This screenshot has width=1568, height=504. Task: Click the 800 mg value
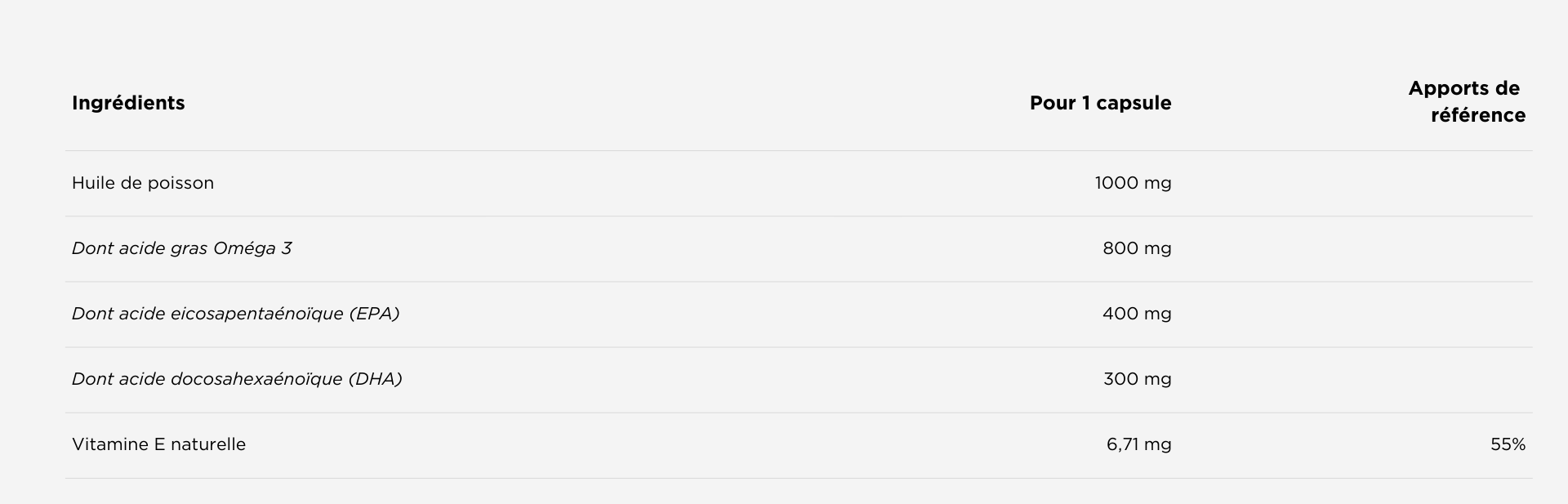[1137, 248]
